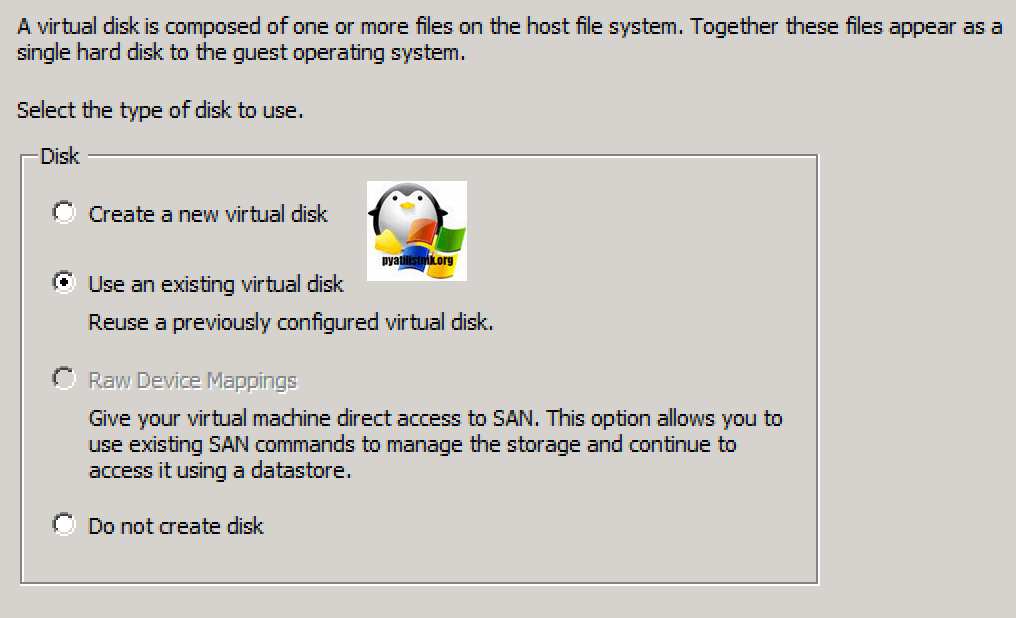This screenshot has height=618, width=1016.
Task: Click the empty area below Do not create disk
Action: pos(418,558)
